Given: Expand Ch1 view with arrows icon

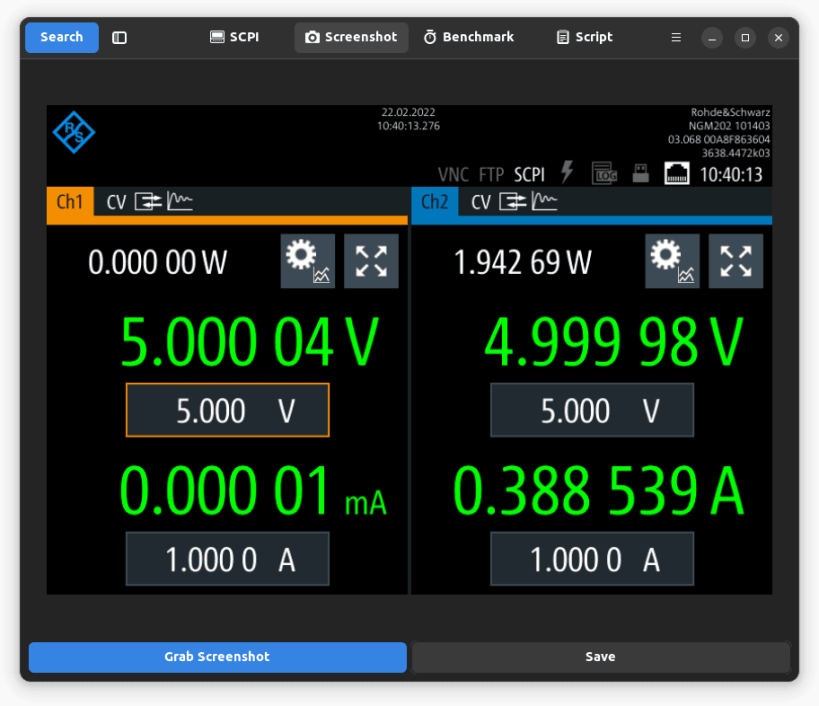Looking at the screenshot, I should [x=371, y=261].
